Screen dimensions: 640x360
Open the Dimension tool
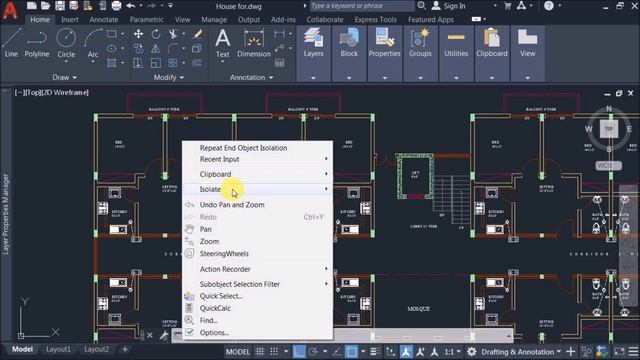254,43
